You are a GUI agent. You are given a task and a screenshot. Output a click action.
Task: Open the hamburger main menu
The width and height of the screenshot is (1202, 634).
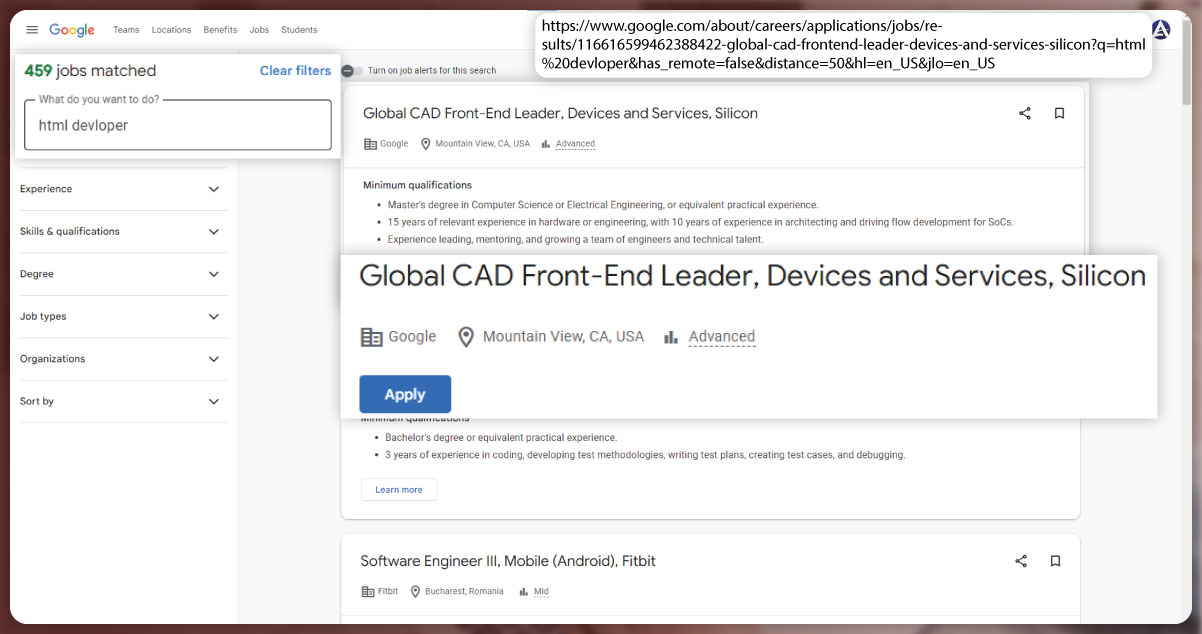click(x=32, y=30)
